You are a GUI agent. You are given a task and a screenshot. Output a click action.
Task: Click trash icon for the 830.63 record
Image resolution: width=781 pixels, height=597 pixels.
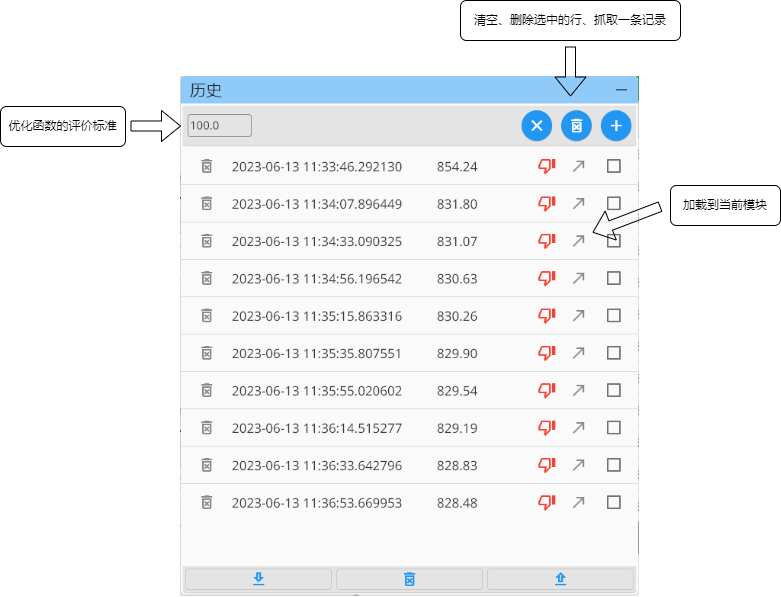click(x=207, y=278)
